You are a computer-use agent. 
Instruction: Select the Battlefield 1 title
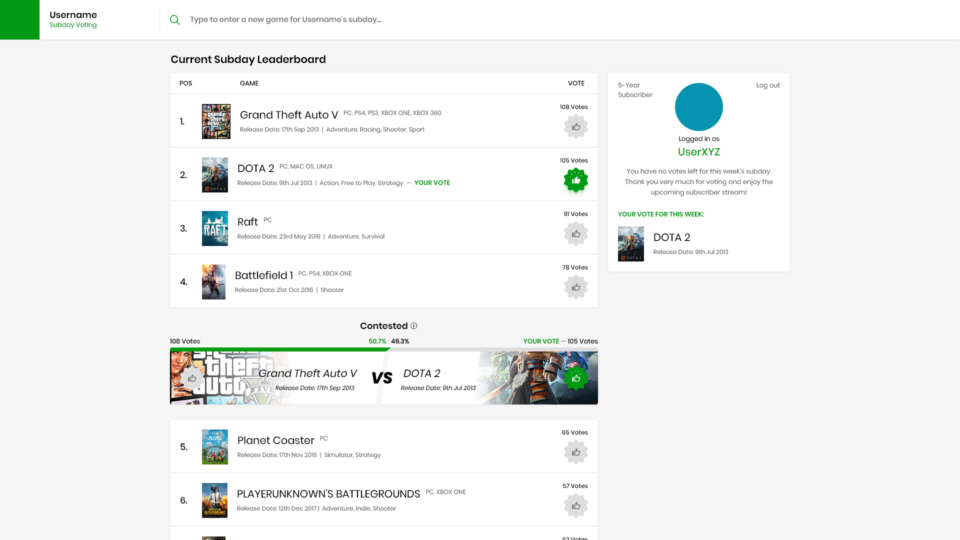coord(264,275)
